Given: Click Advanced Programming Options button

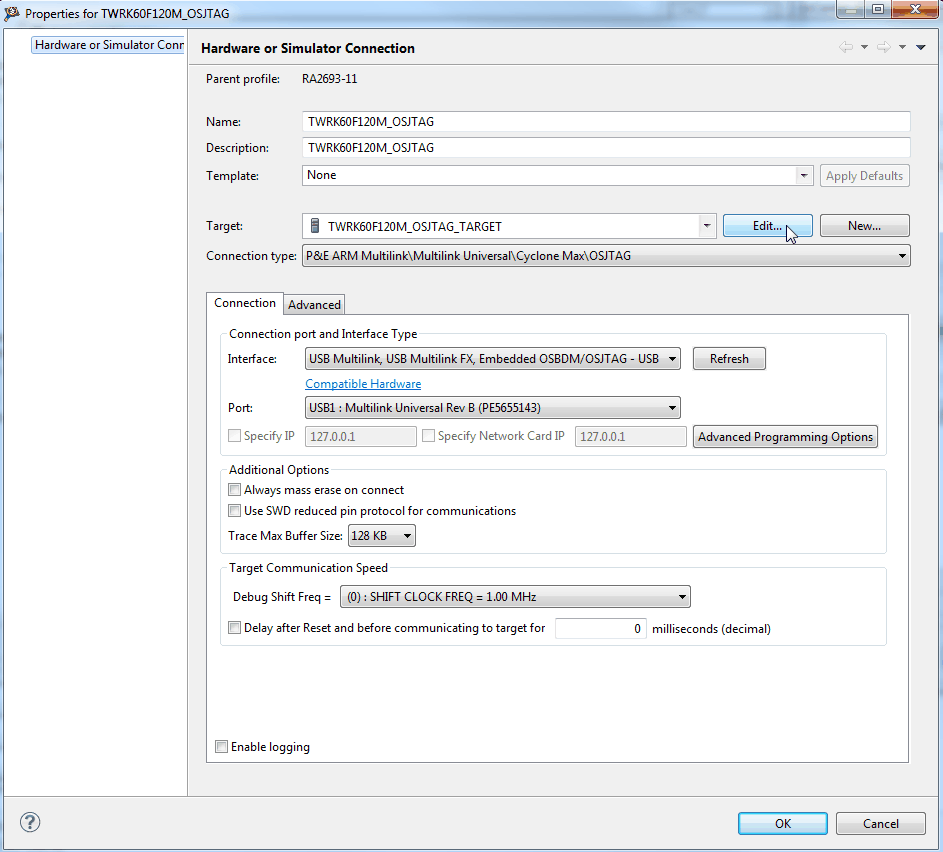Looking at the screenshot, I should (x=785, y=437).
